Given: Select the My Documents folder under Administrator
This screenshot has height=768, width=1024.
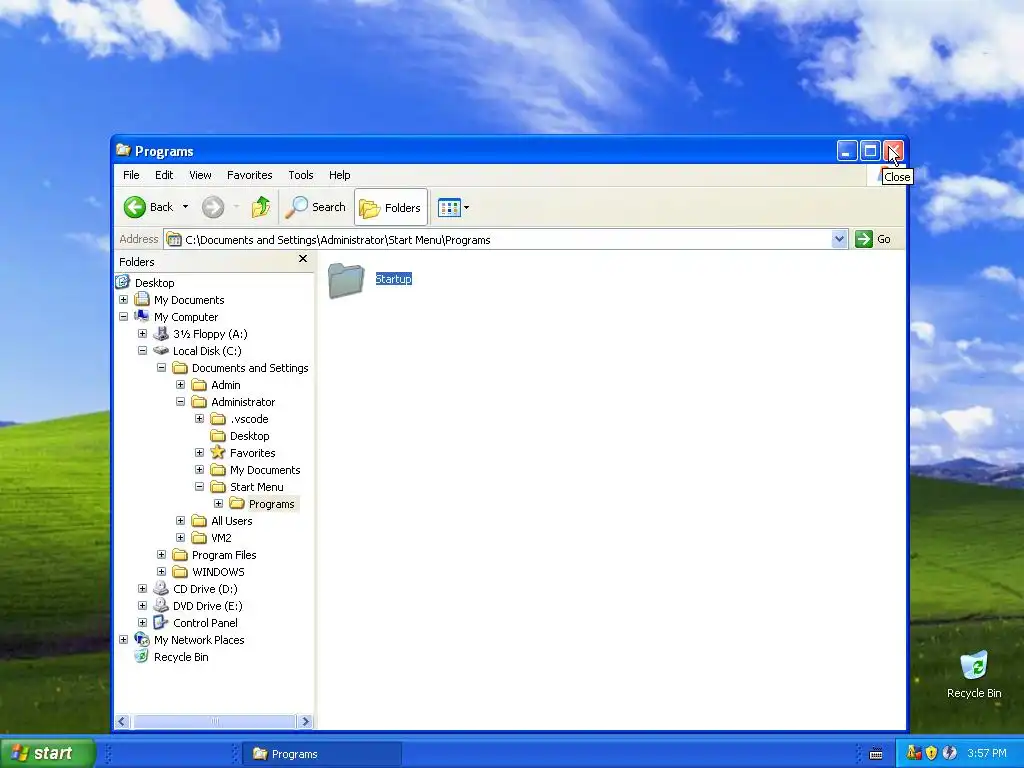Looking at the screenshot, I should [265, 470].
